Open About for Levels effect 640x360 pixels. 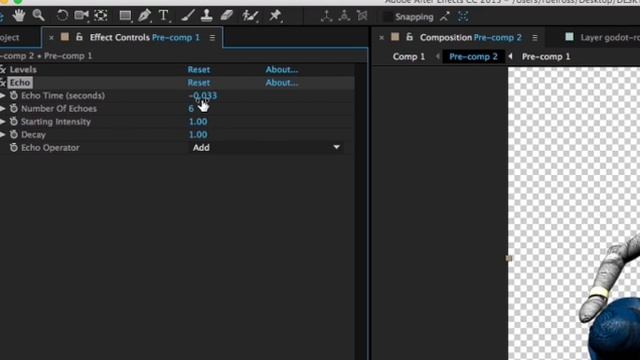point(282,69)
